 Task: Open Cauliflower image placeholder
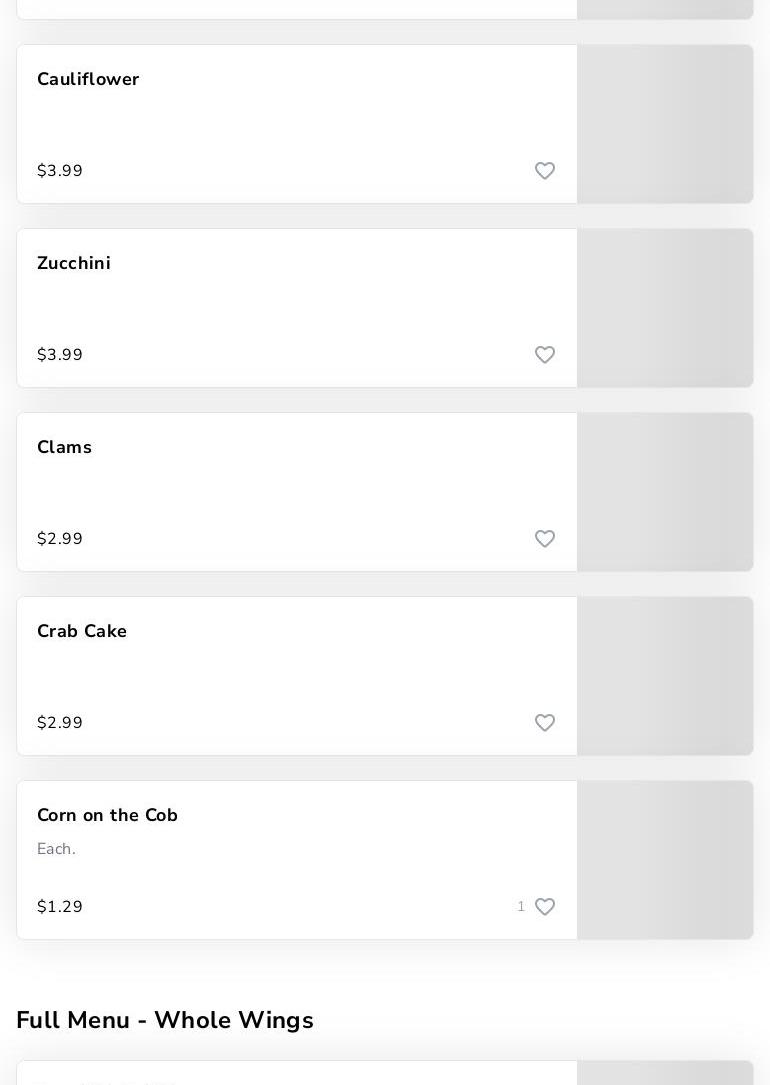(665, 124)
